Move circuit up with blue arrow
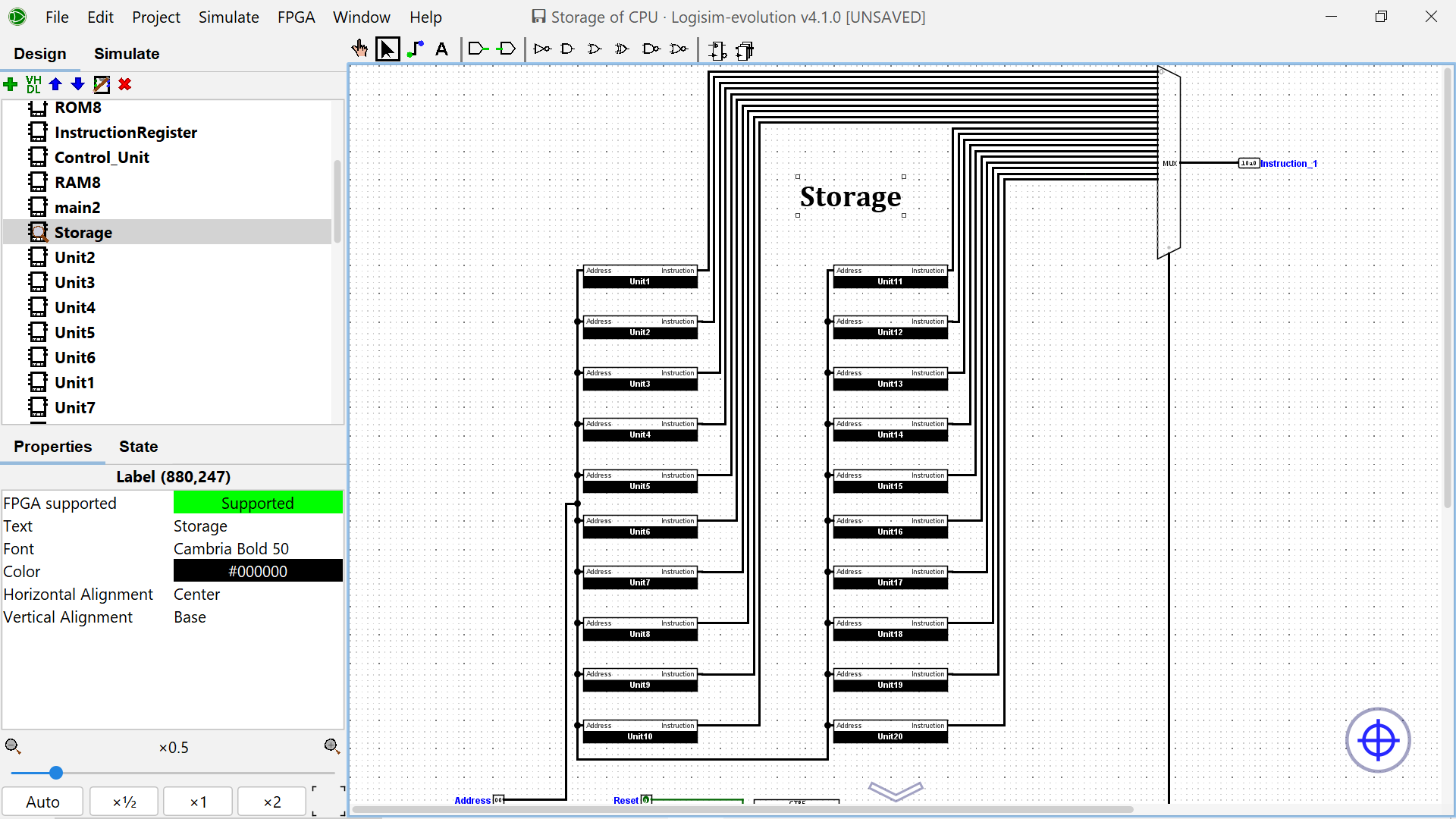This screenshot has width=1456, height=819. tap(55, 84)
